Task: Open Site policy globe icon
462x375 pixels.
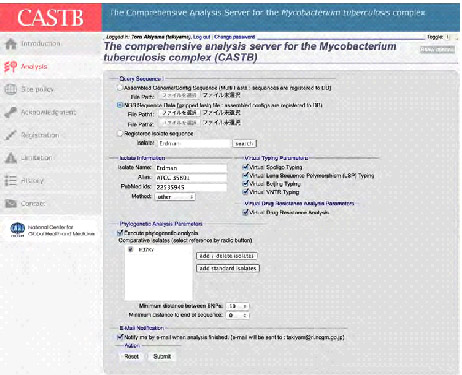Action: coord(11,89)
